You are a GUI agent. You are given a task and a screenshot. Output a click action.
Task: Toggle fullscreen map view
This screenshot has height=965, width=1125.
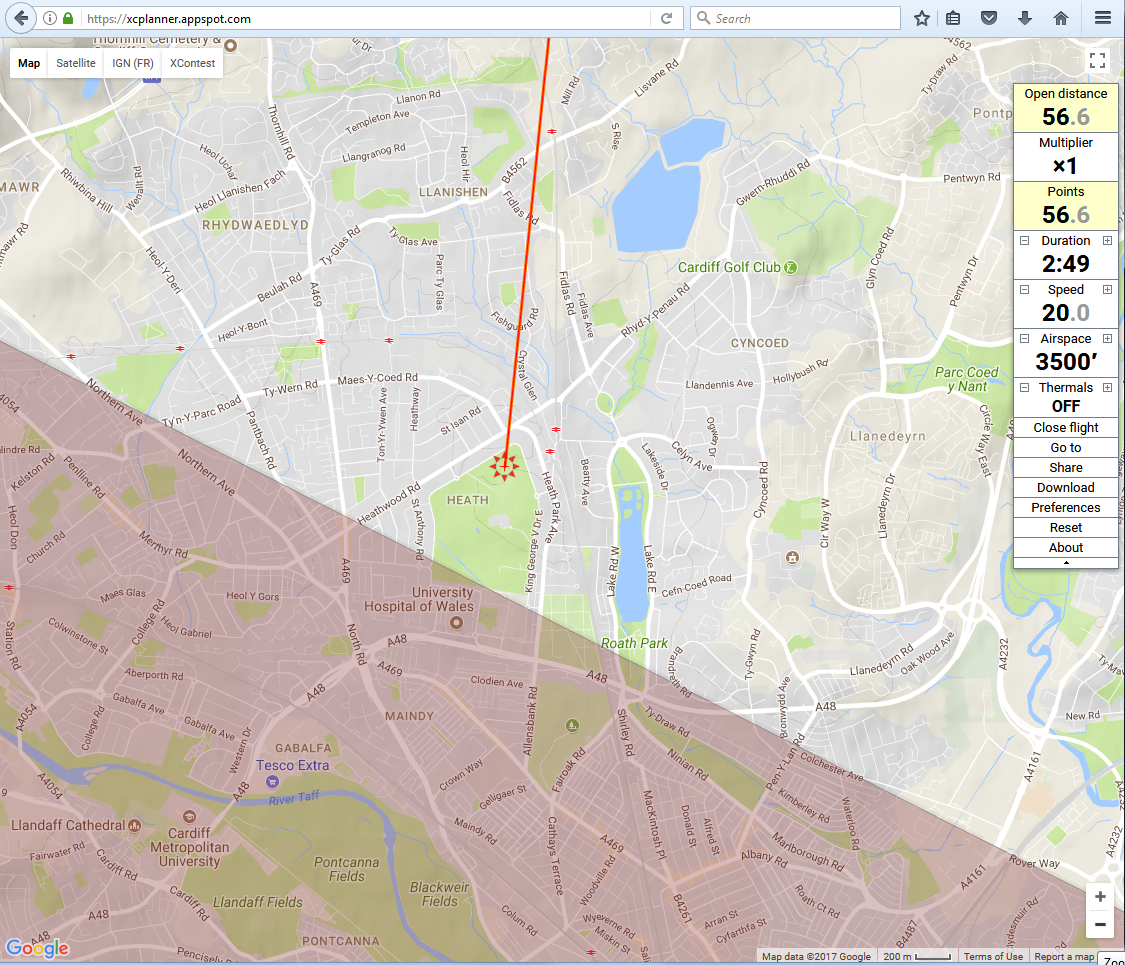pyautogui.click(x=1097, y=60)
